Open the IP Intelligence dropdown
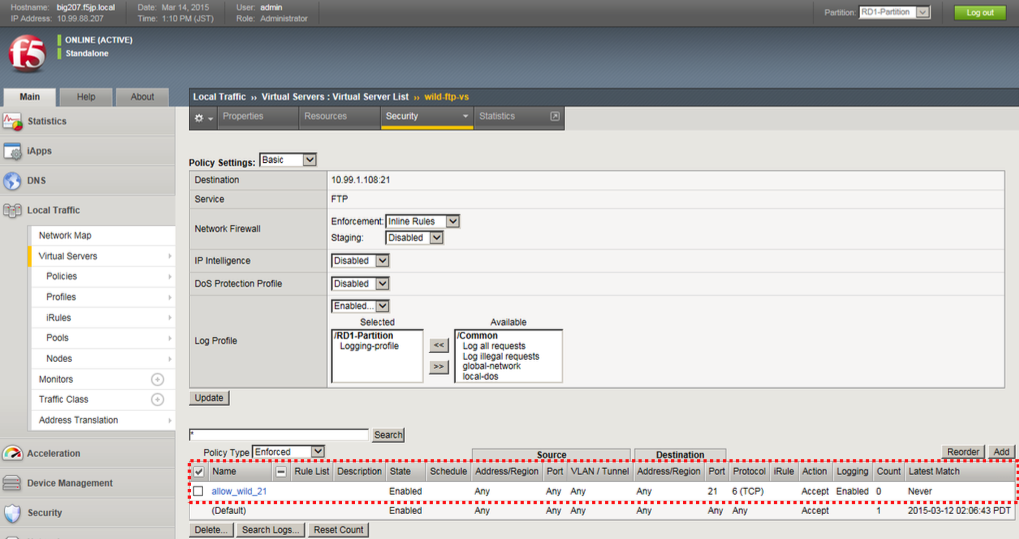 click(360, 261)
